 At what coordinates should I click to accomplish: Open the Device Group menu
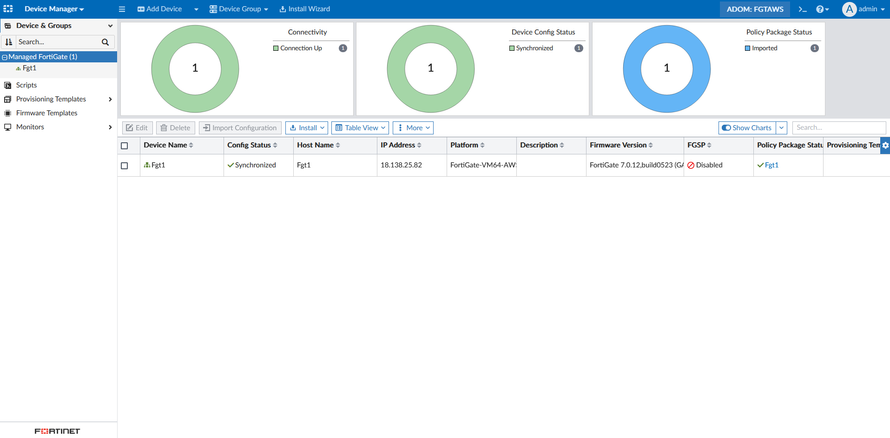pos(240,9)
